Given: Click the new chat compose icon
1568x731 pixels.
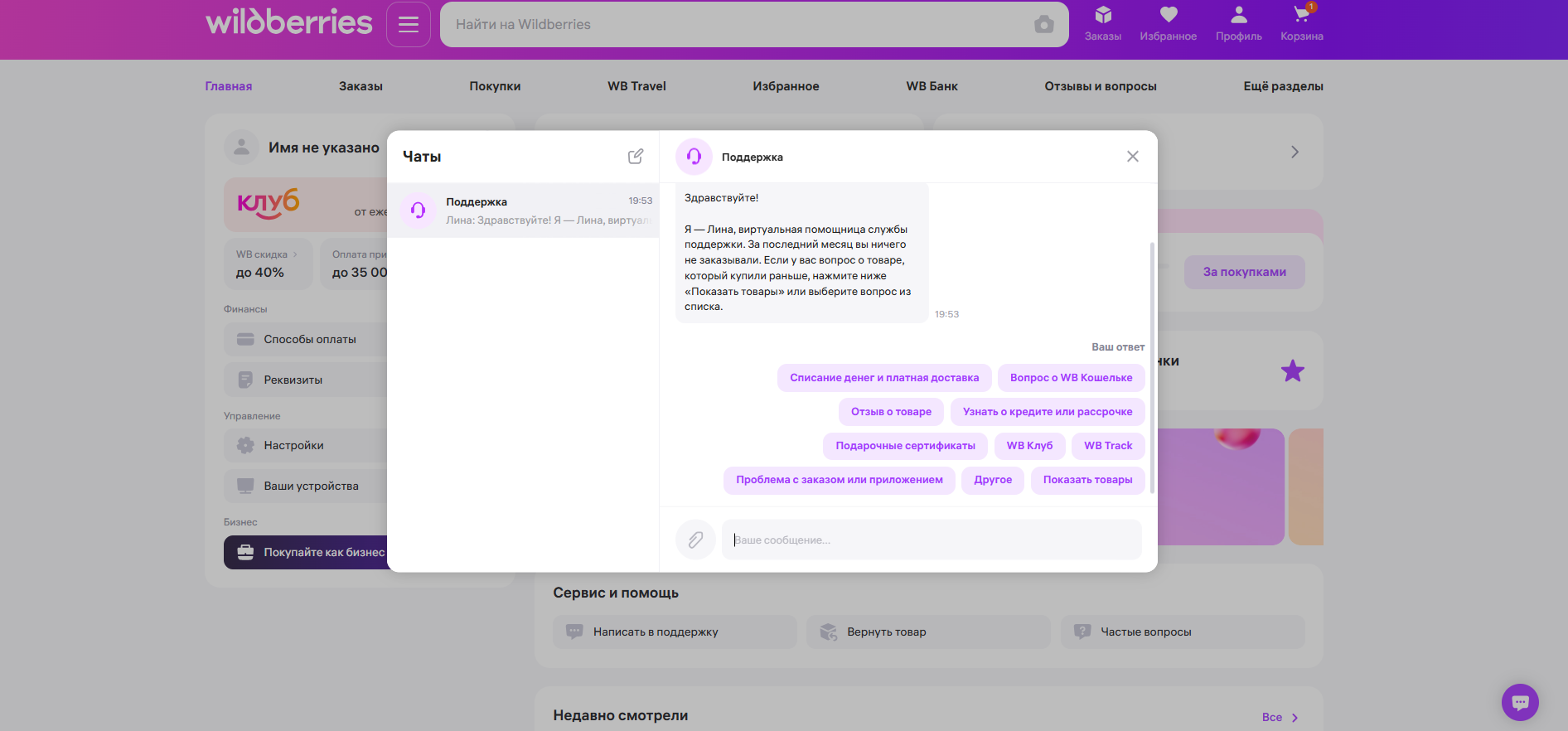Looking at the screenshot, I should coord(635,157).
